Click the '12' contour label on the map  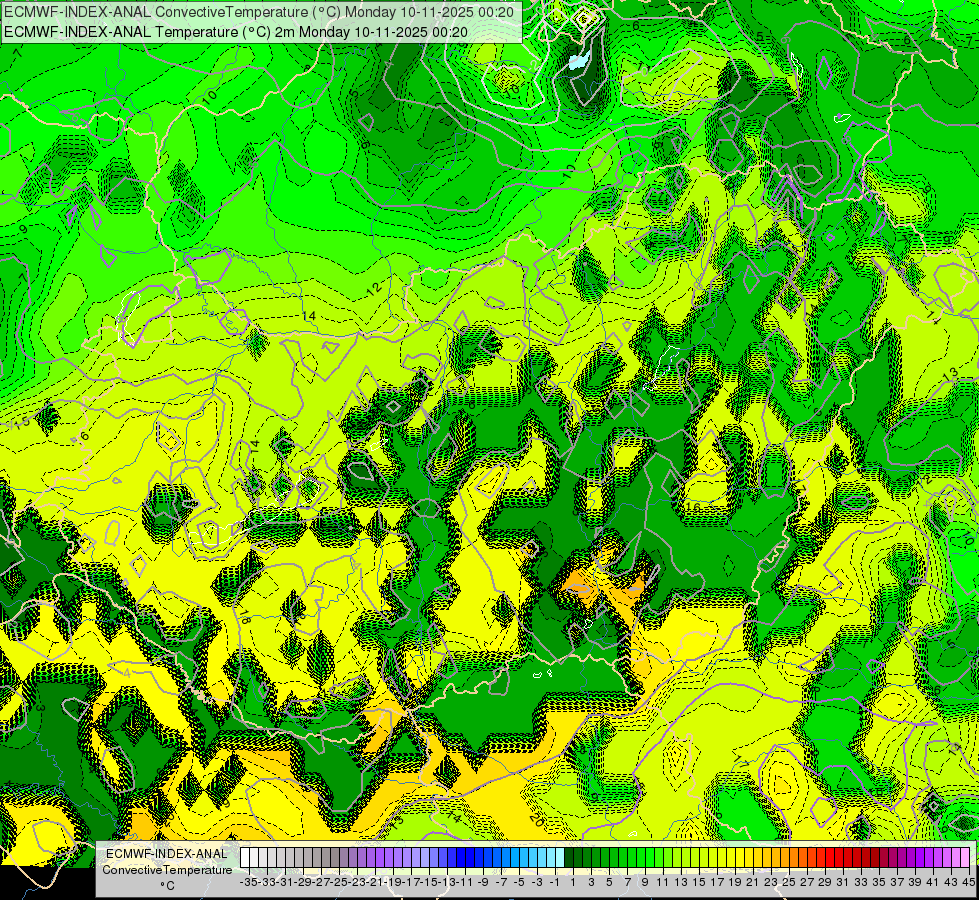point(373,289)
